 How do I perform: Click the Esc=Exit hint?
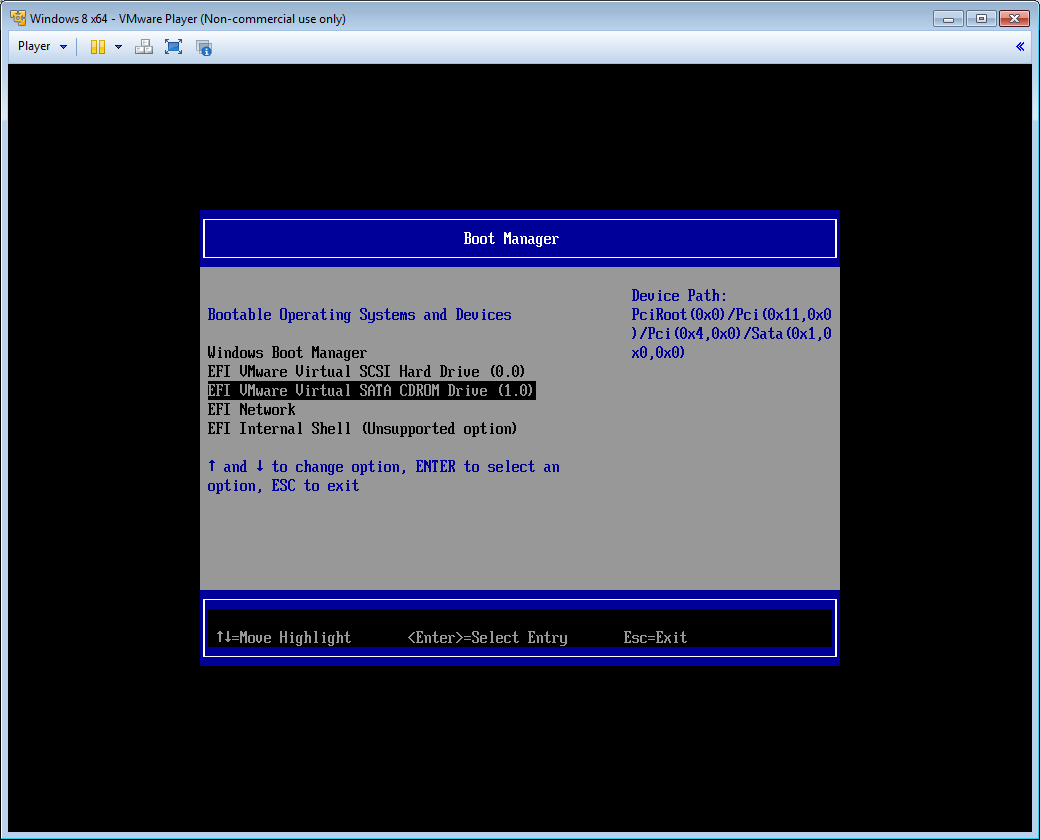coord(655,638)
